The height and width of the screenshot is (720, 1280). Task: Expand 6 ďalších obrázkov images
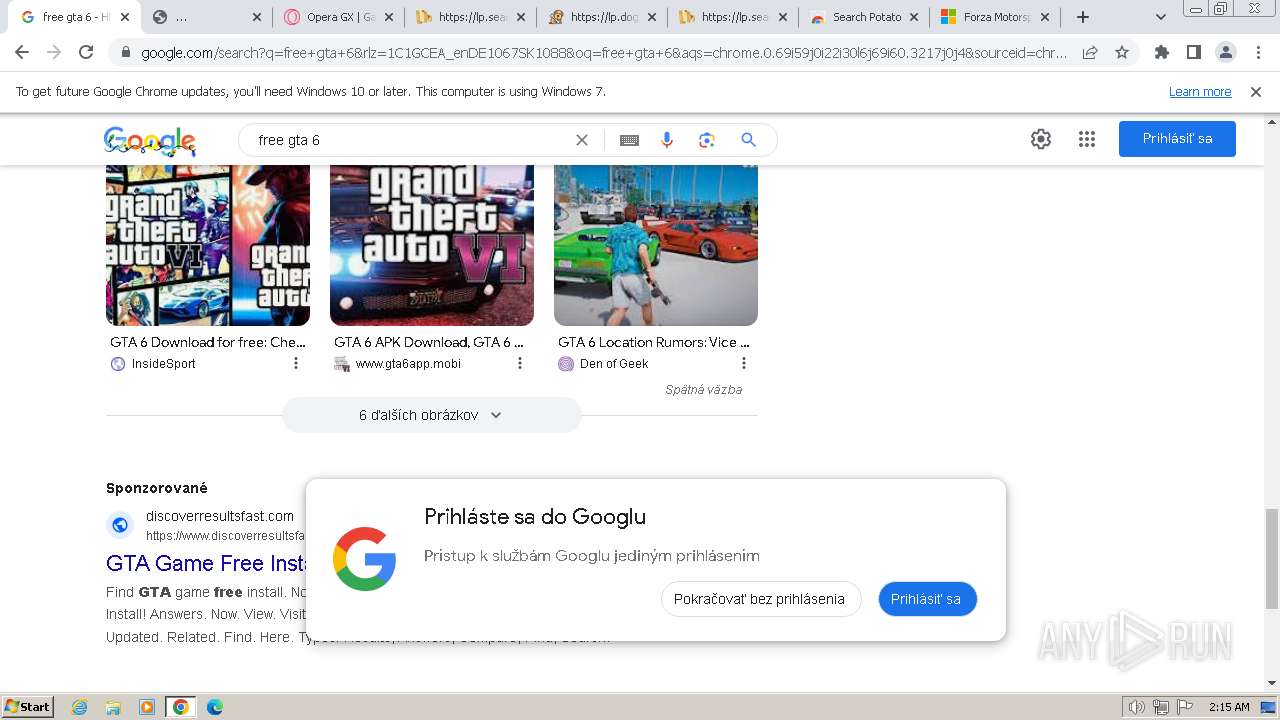pyautogui.click(x=431, y=415)
